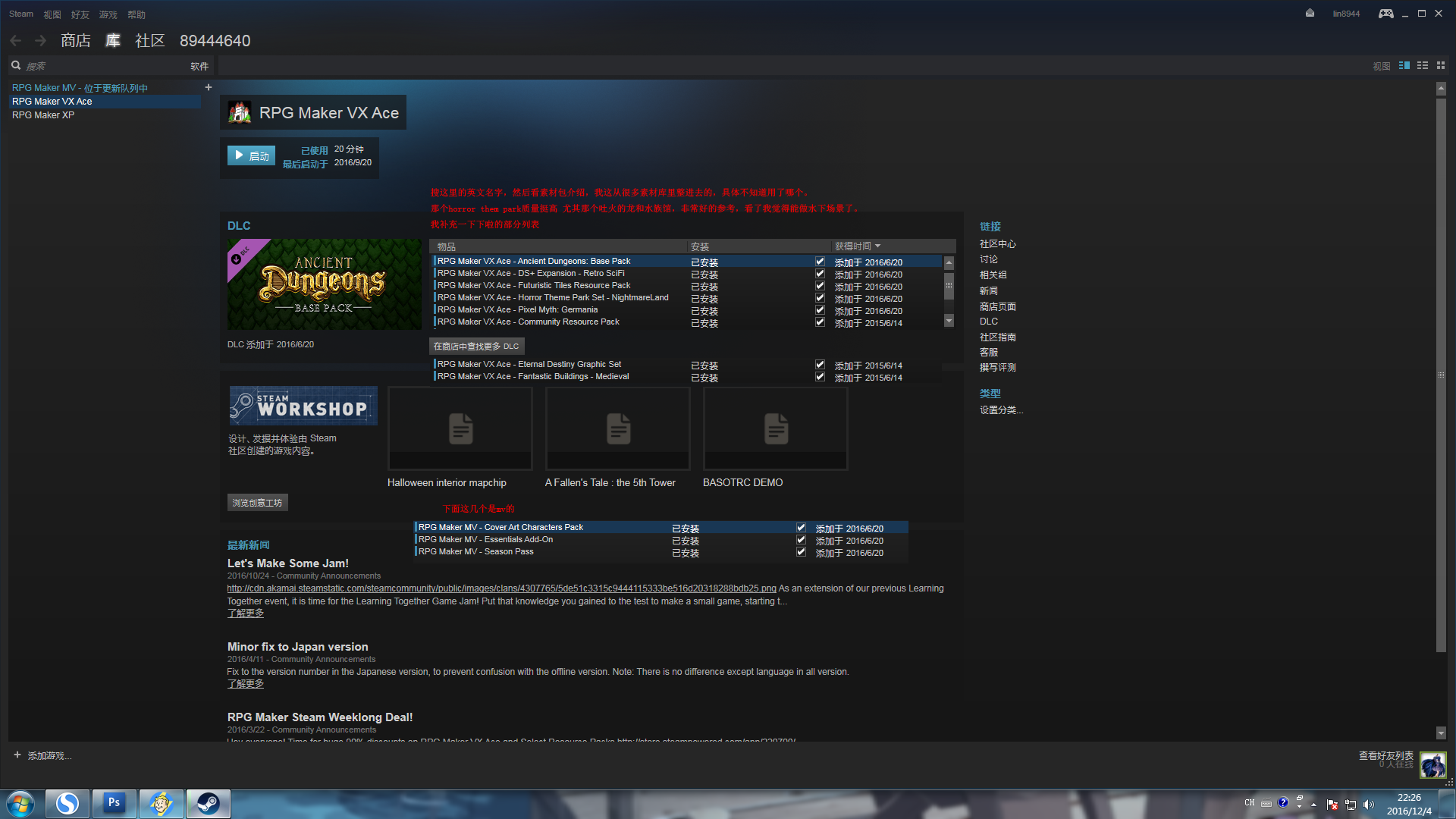The image size is (1456, 819).
Task: Open the 视图 menu
Action: click(x=52, y=14)
